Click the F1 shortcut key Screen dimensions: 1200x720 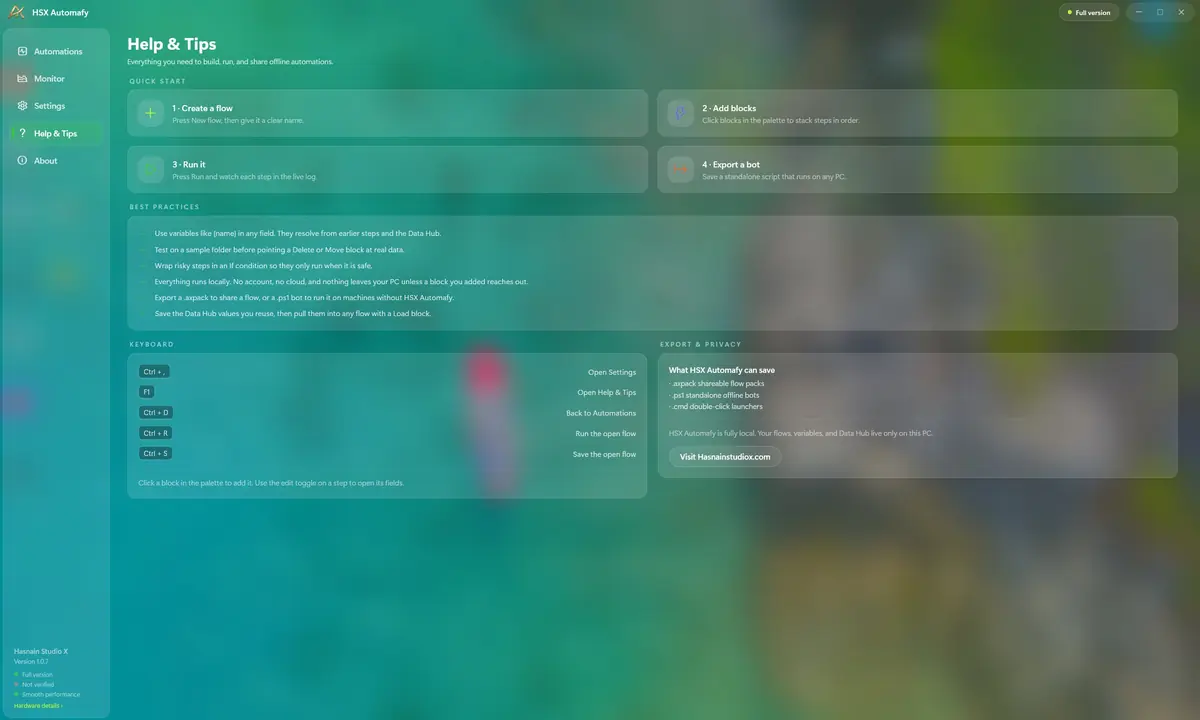[147, 392]
